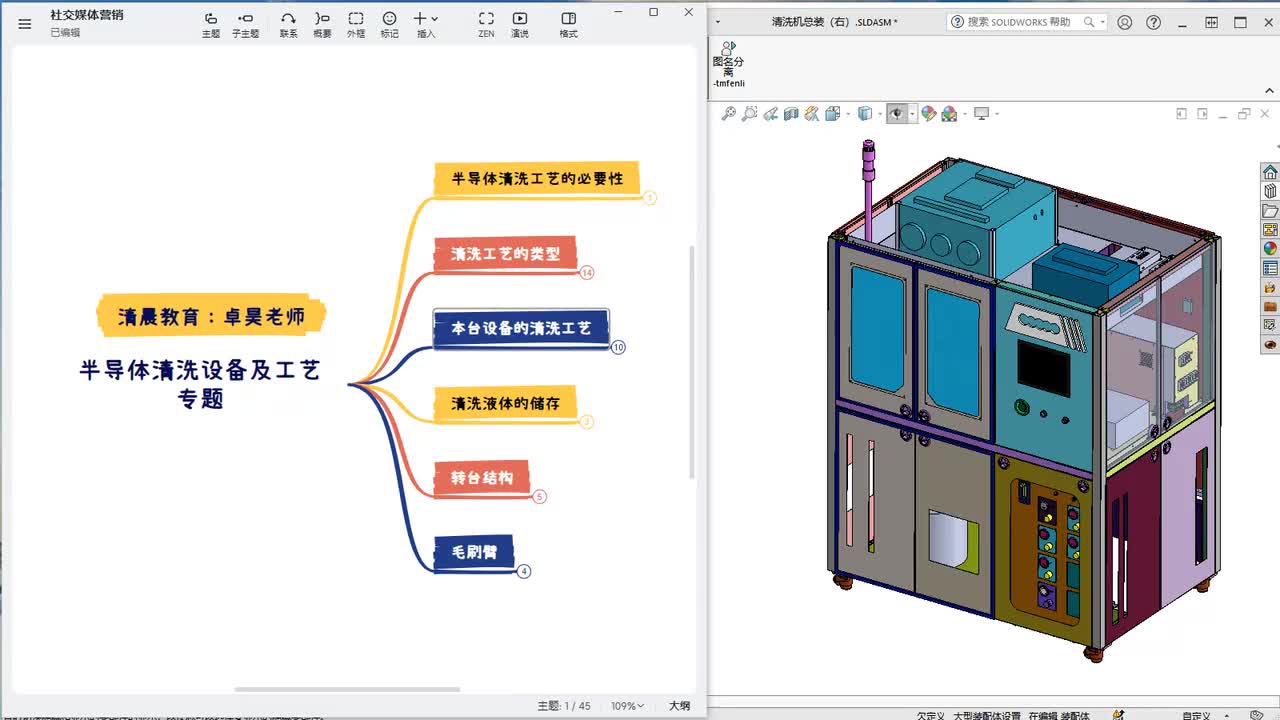Expand 转台结构 via its 5 badge
1280x720 pixels.
[540, 496]
